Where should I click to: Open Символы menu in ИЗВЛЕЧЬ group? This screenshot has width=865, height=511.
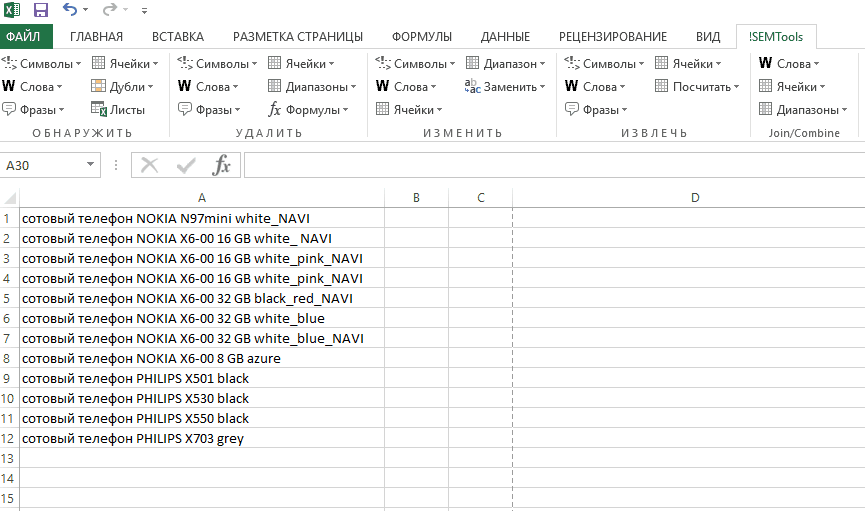(x=604, y=63)
